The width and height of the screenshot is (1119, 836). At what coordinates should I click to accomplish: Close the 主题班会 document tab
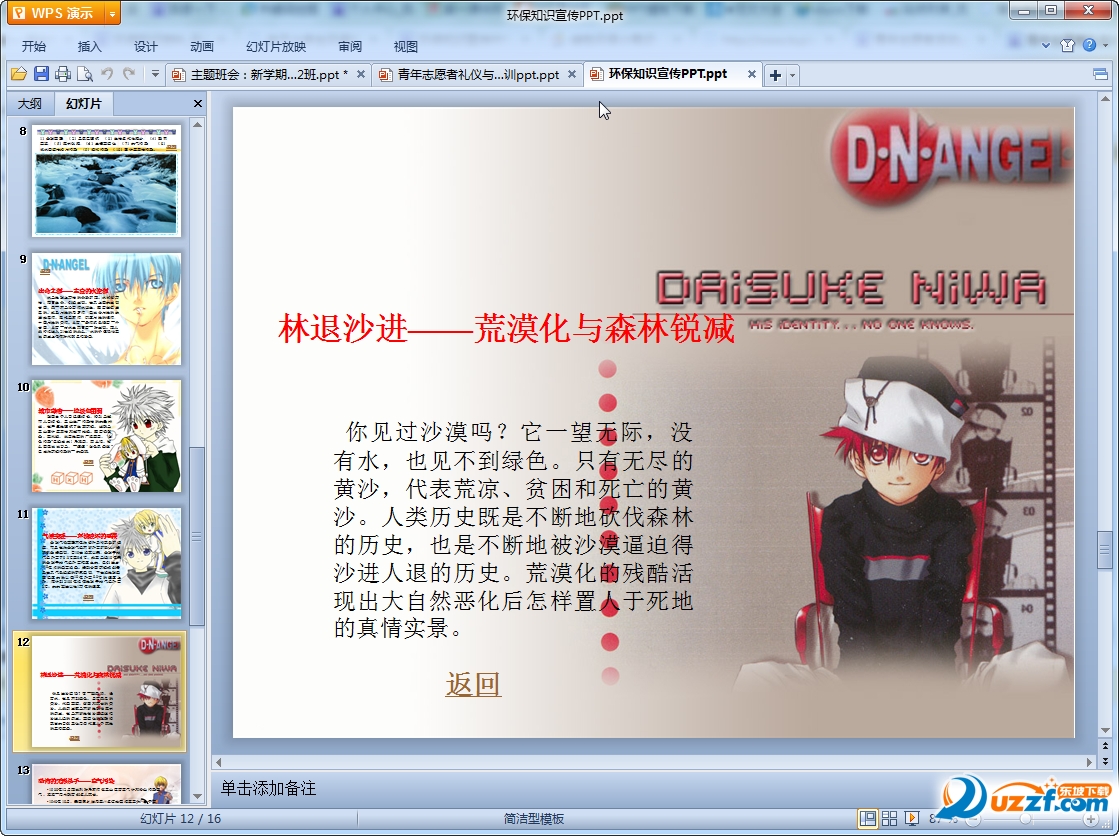click(361, 74)
